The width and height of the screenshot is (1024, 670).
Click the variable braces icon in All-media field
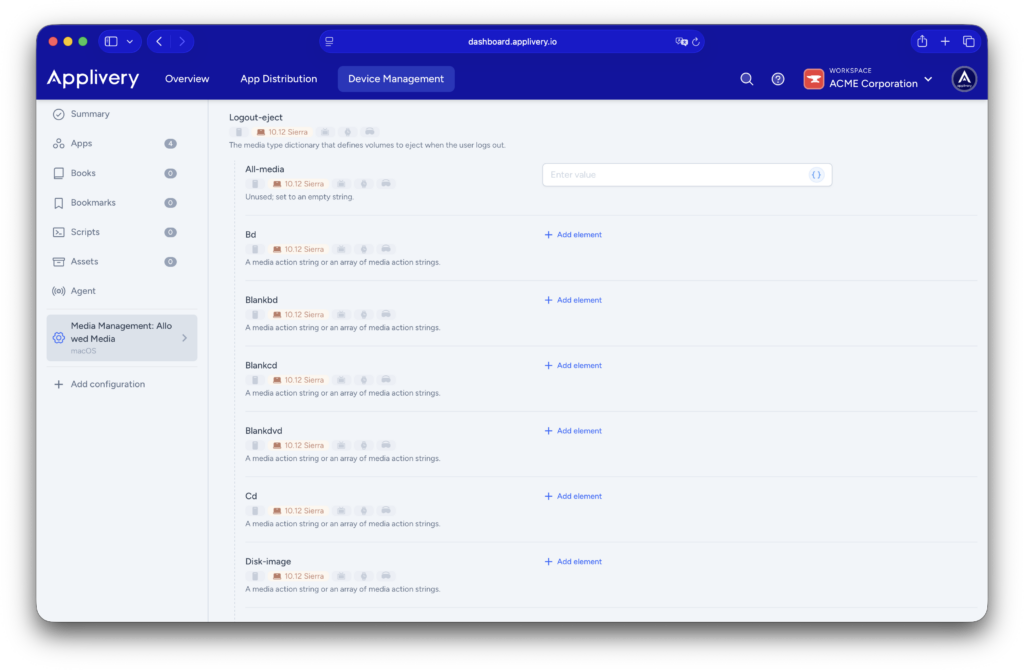click(x=816, y=175)
